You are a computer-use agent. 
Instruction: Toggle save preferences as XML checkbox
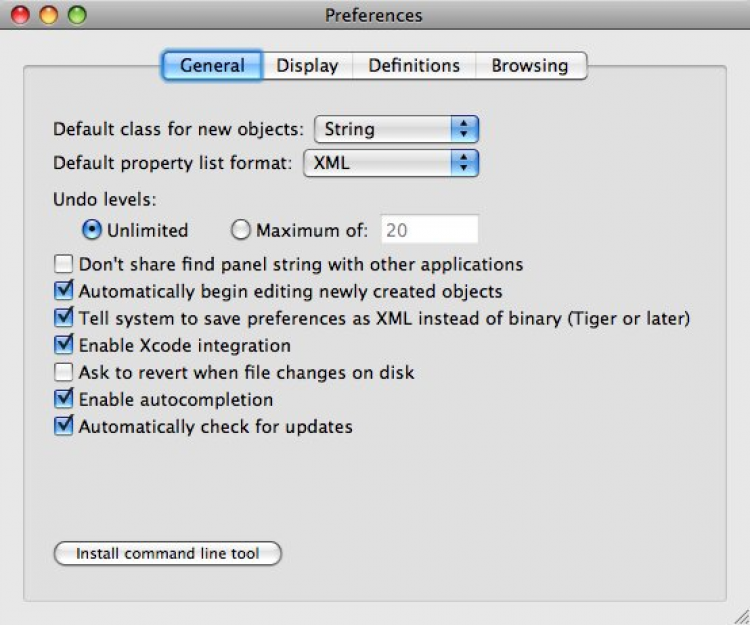click(x=64, y=319)
